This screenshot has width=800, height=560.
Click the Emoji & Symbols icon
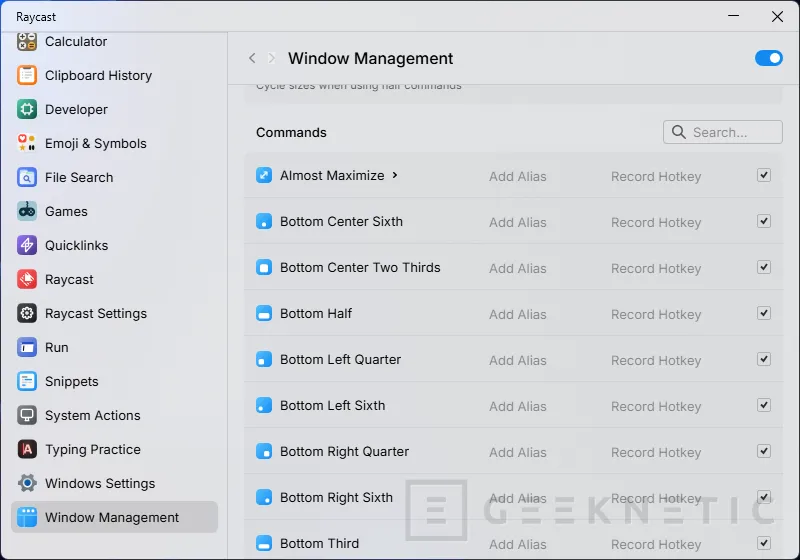27,143
